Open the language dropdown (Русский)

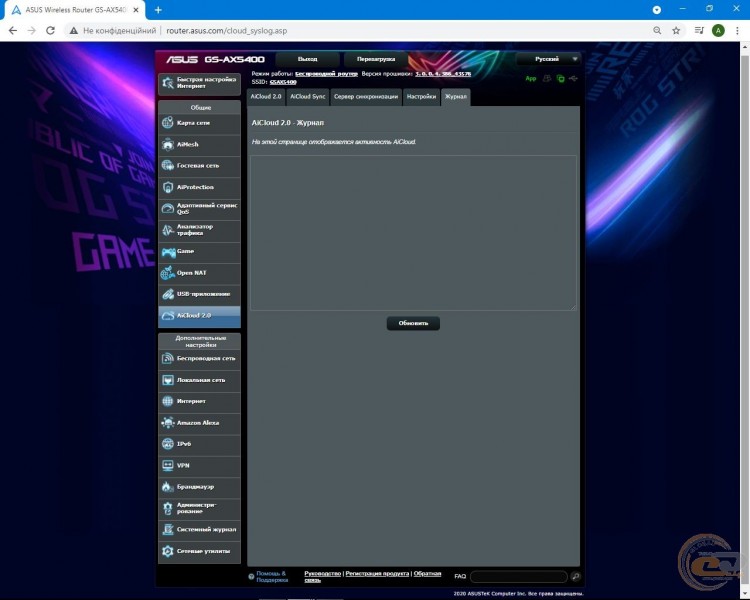tap(549, 59)
